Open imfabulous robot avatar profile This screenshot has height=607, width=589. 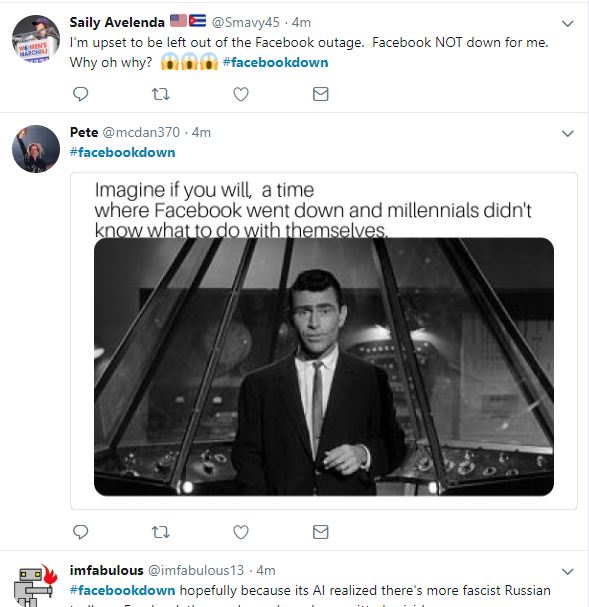36,585
